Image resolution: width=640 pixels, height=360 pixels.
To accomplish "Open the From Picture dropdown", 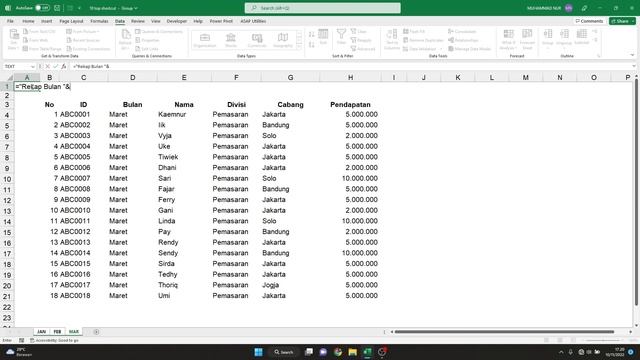I will pos(84,31).
